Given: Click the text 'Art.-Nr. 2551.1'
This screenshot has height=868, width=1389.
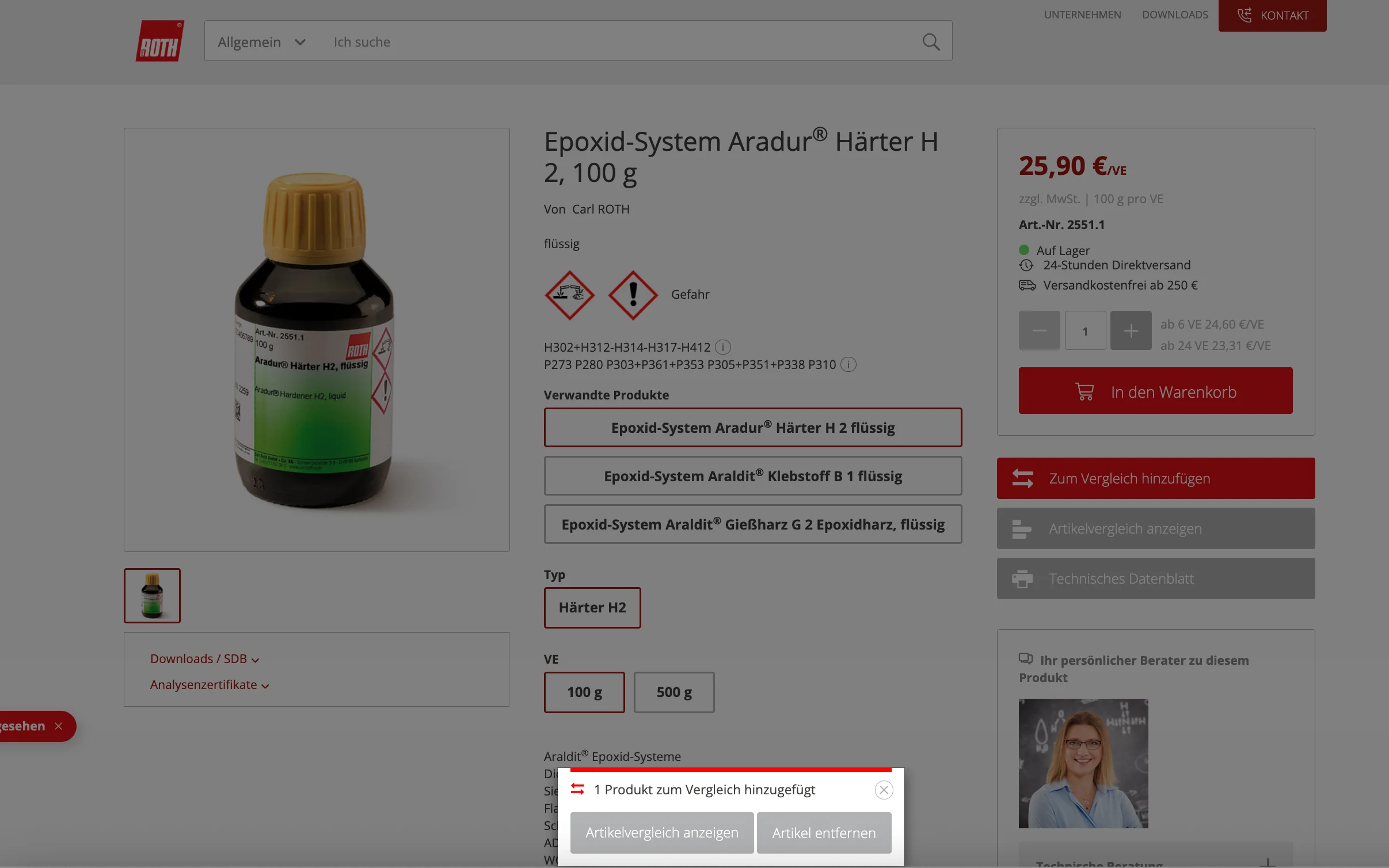Looking at the screenshot, I should point(1062,225).
